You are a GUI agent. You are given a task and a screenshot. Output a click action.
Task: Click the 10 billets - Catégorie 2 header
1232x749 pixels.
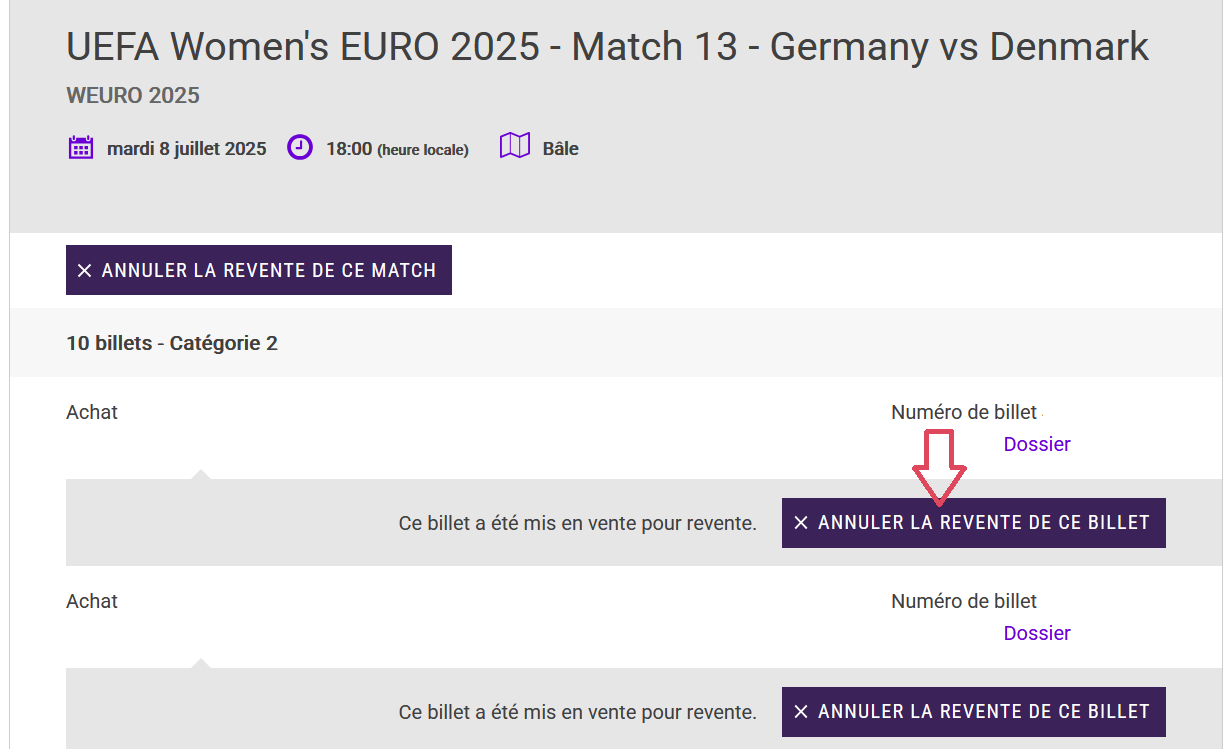pyautogui.click(x=172, y=343)
